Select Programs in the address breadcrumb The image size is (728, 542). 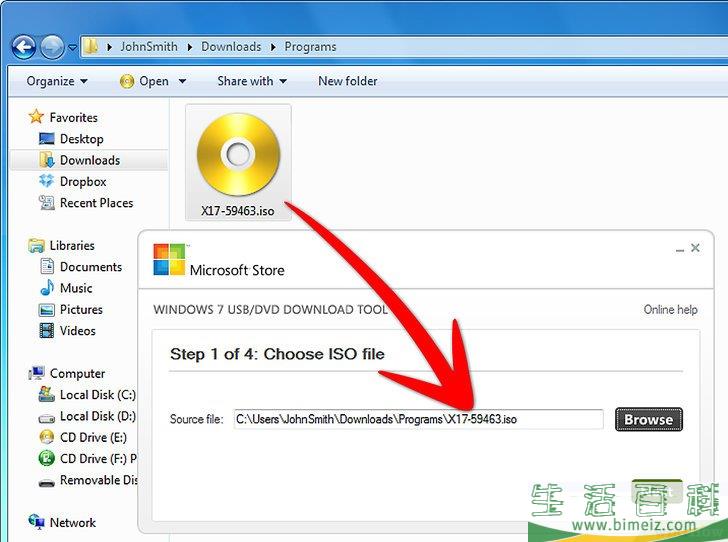point(310,46)
